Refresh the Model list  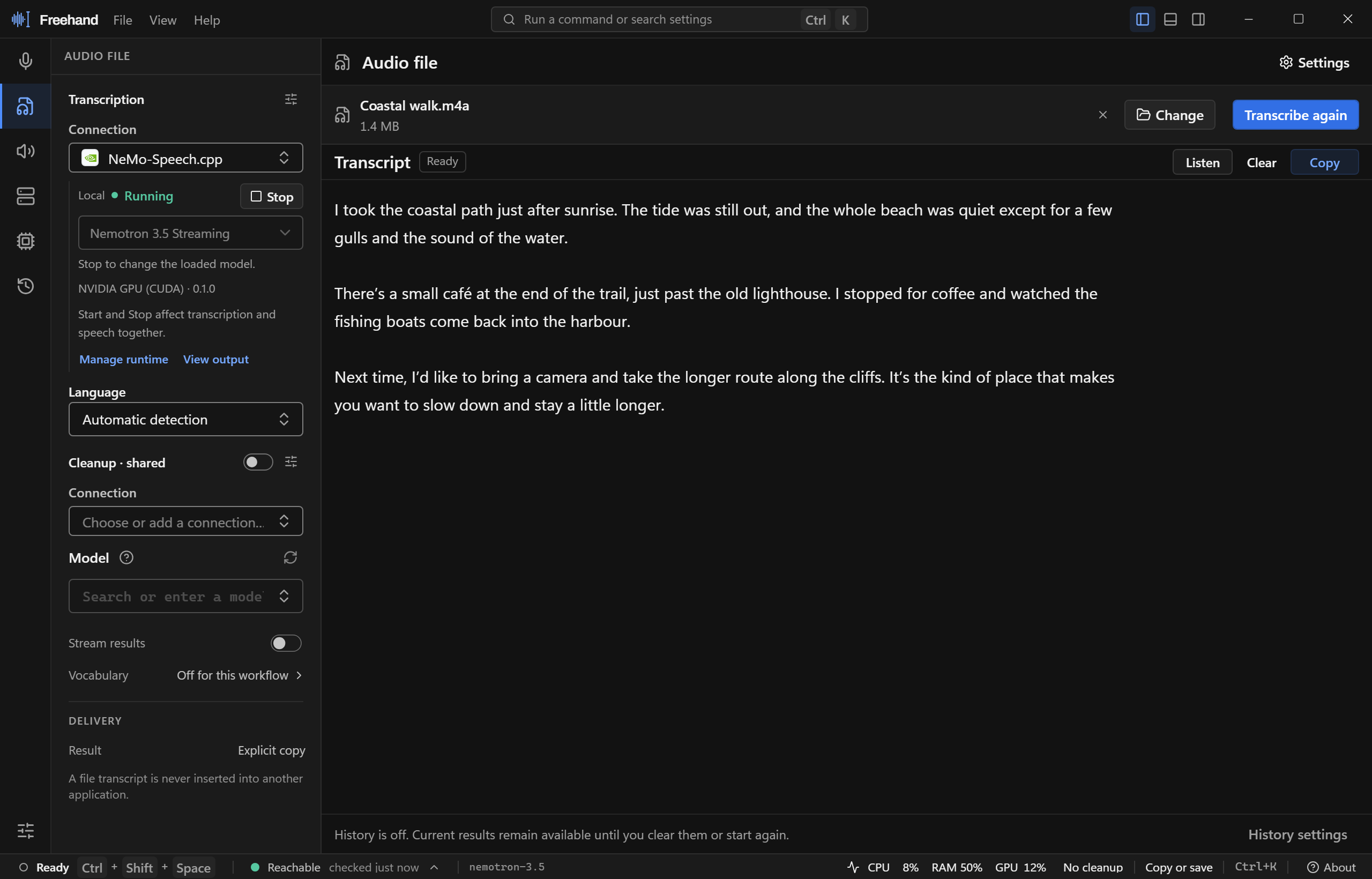tap(290, 557)
